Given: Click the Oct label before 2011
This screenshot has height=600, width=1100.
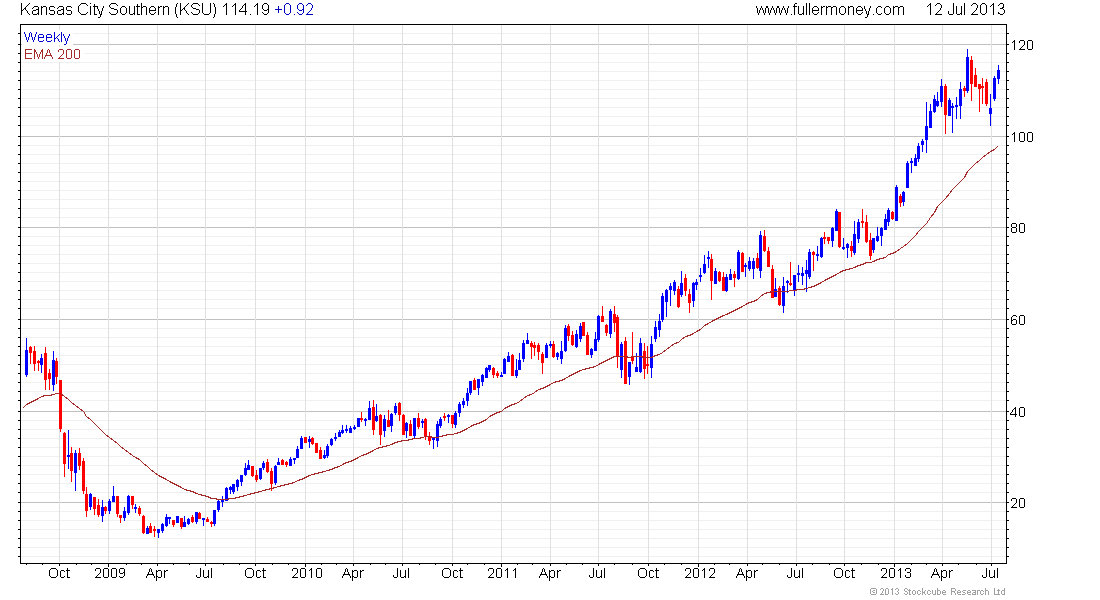Looking at the screenshot, I should click(x=452, y=573).
